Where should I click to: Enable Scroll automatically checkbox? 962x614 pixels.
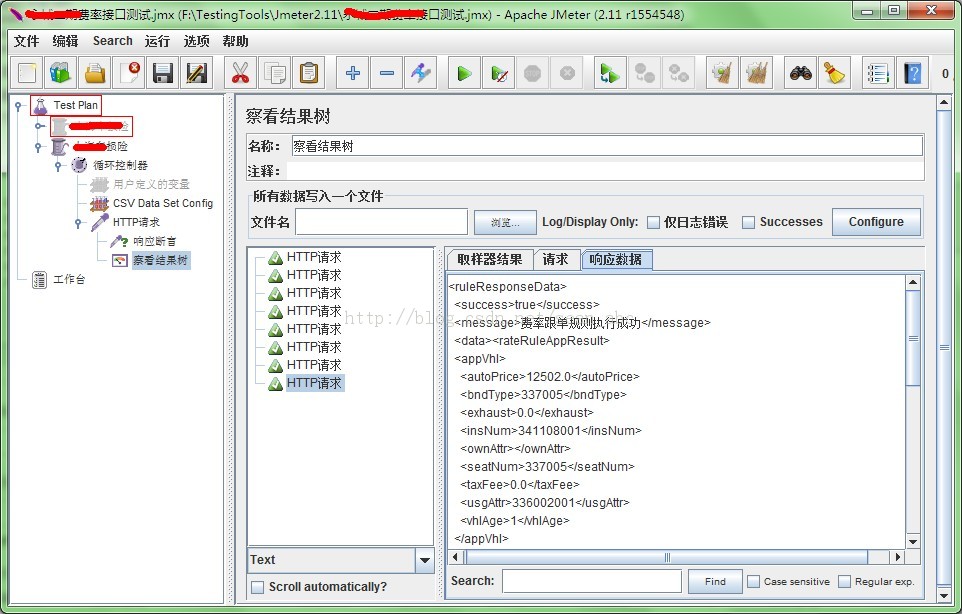point(258,587)
